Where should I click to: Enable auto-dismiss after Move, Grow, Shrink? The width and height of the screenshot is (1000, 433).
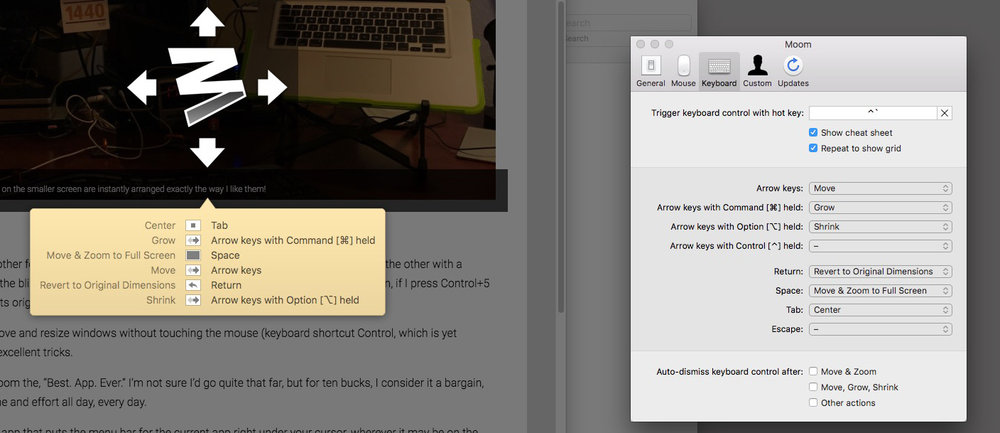813,387
